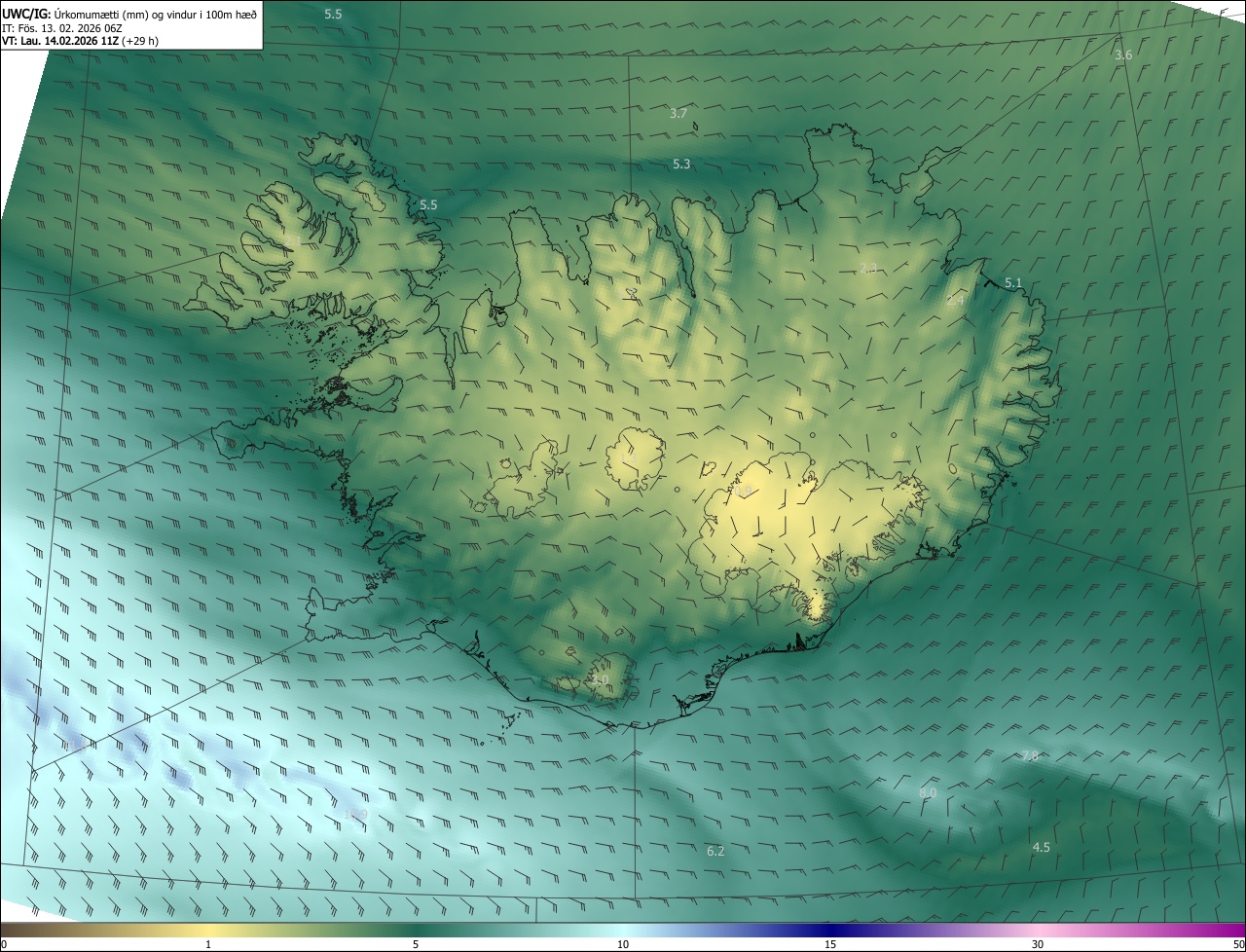Click the '10' tick on the colour scale
This screenshot has width=1246, height=952.
pyautogui.click(x=623, y=944)
